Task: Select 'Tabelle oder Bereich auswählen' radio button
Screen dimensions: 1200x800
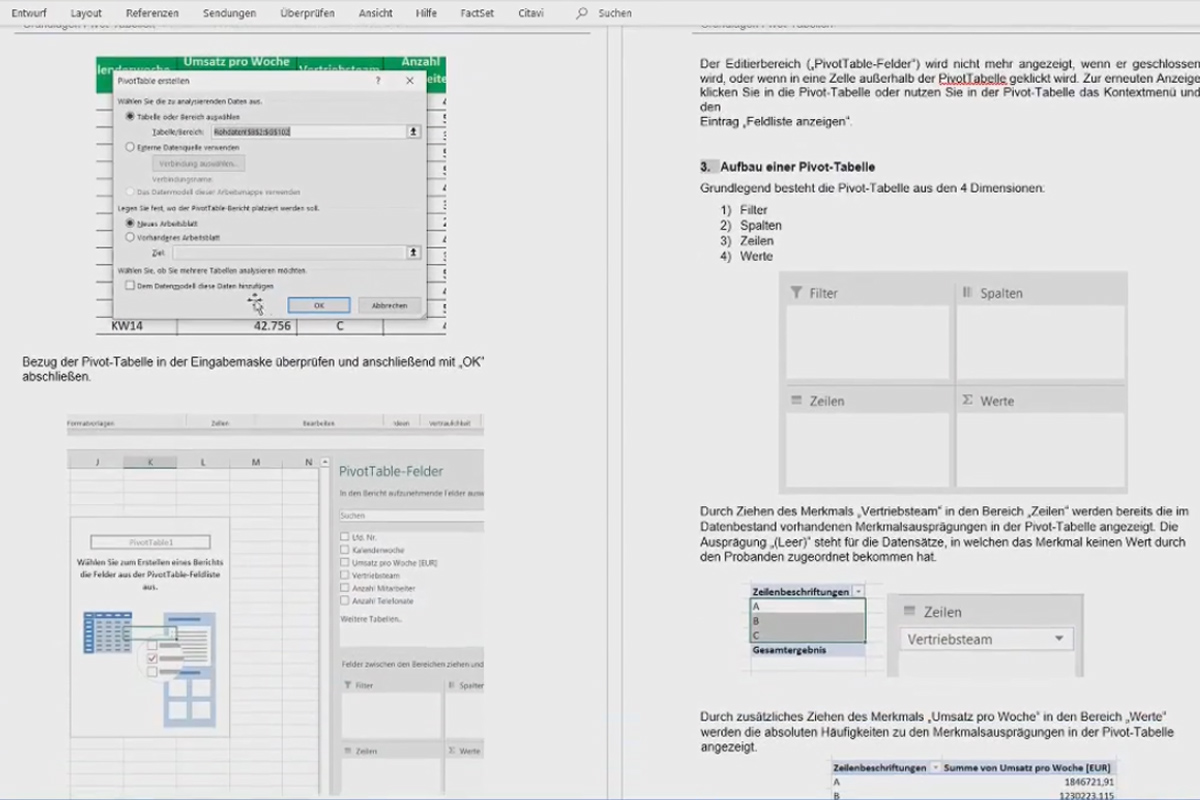Action: point(130,116)
